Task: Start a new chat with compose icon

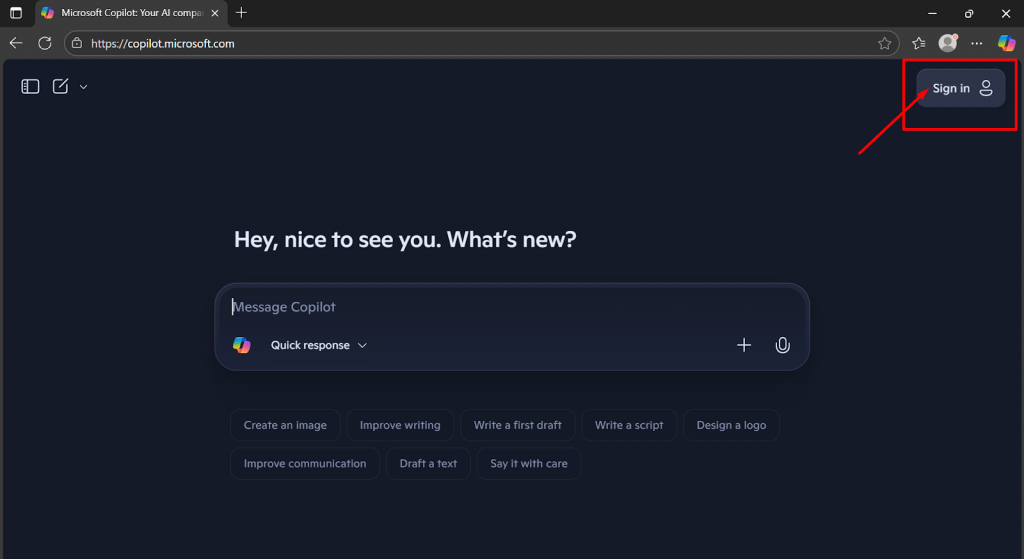Action: [60, 86]
